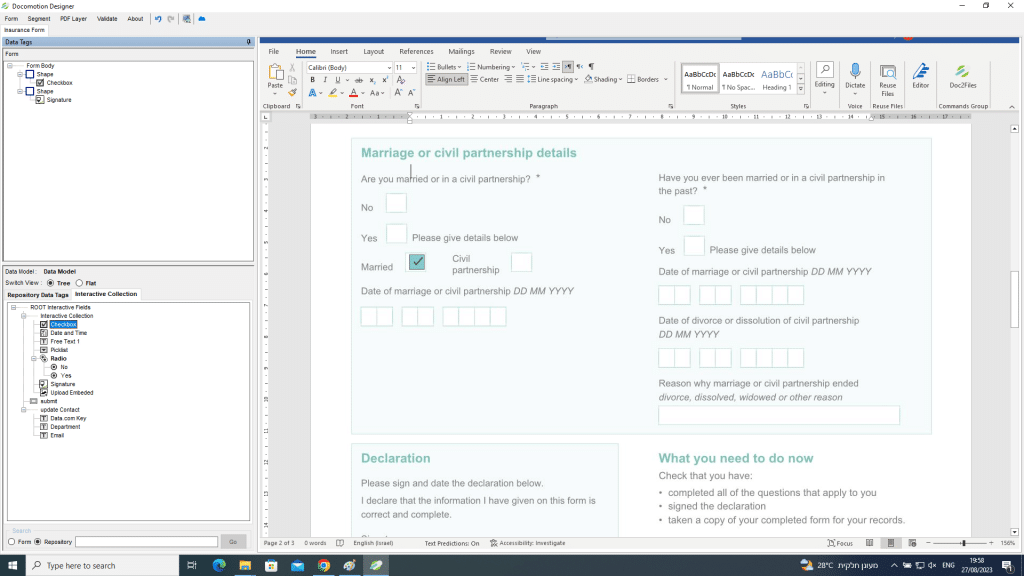
Task: Open the PDF Layer menu
Action: (72, 18)
